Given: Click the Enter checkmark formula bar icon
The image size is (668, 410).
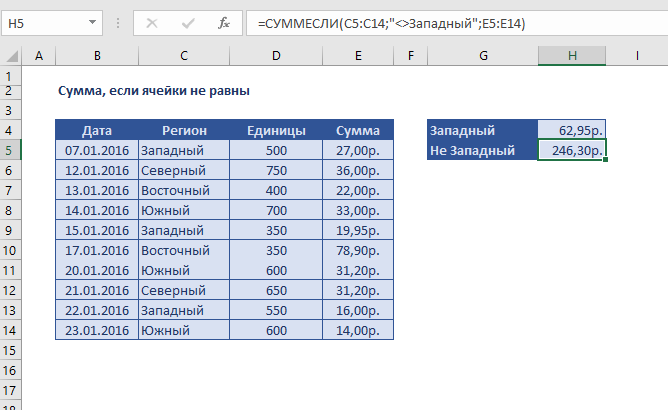Looking at the screenshot, I should point(188,23).
